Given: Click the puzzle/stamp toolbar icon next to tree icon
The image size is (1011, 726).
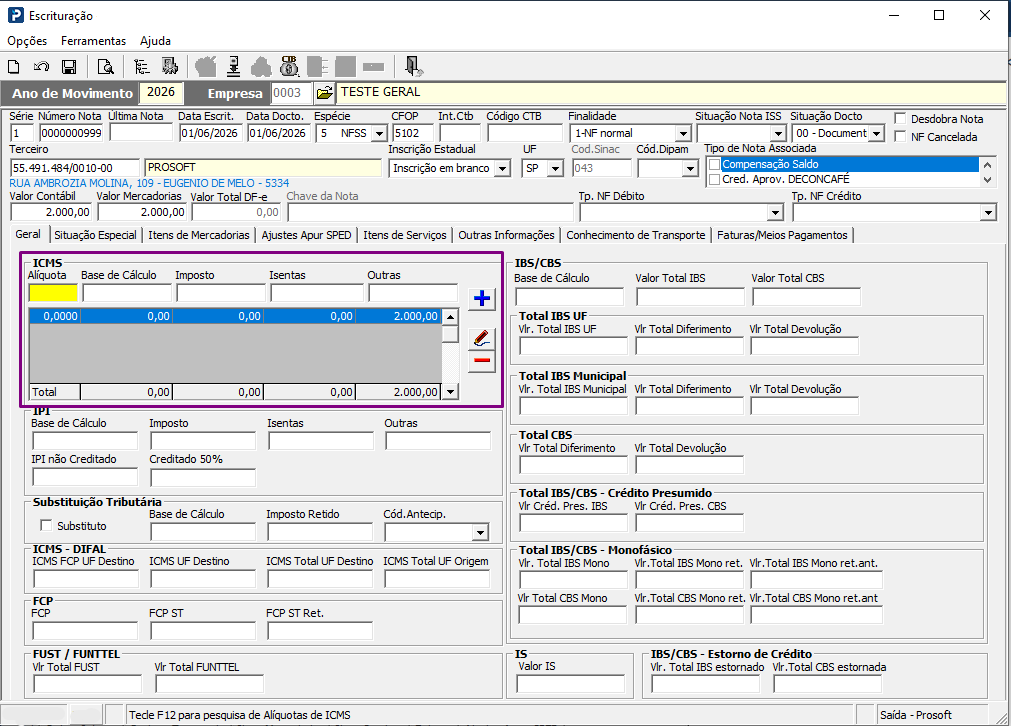Looking at the screenshot, I should pyautogui.click(x=170, y=66).
